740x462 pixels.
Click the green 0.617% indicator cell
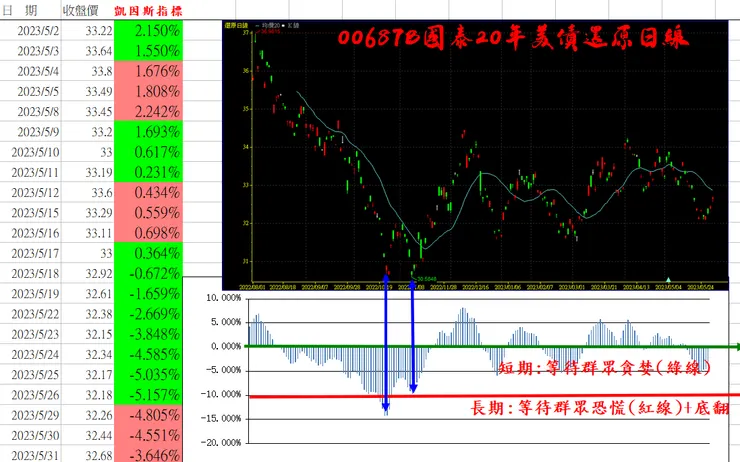pyautogui.click(x=148, y=152)
